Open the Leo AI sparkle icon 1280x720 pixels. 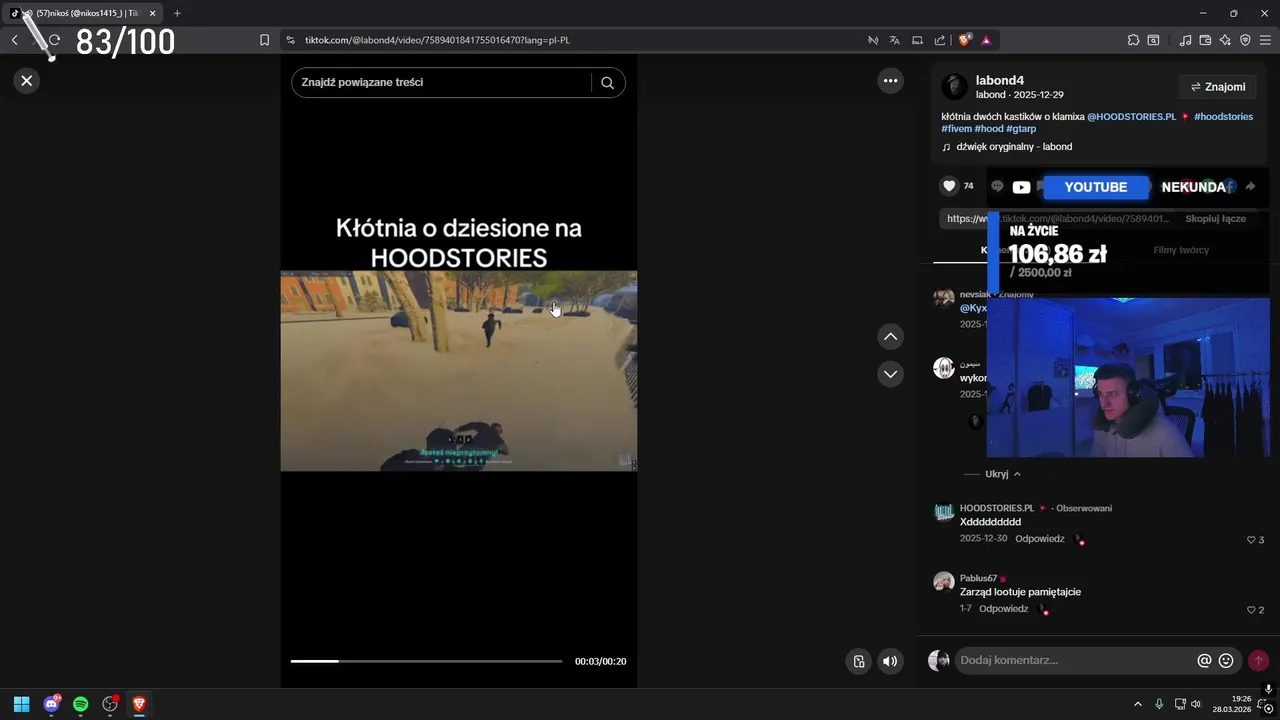1225,40
